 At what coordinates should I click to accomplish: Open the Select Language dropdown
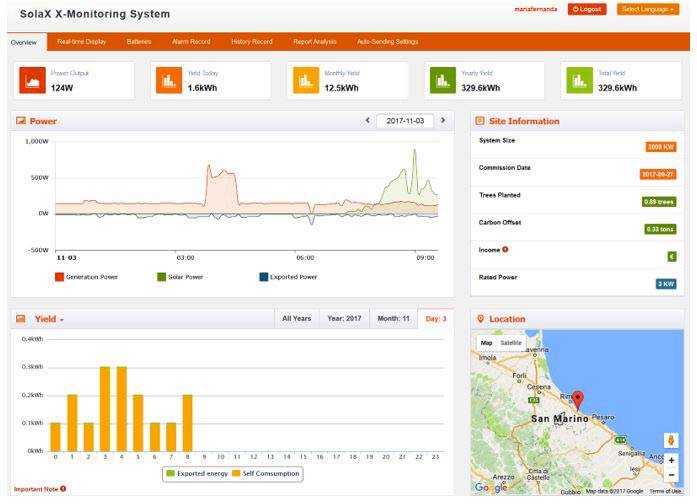pyautogui.click(x=648, y=9)
